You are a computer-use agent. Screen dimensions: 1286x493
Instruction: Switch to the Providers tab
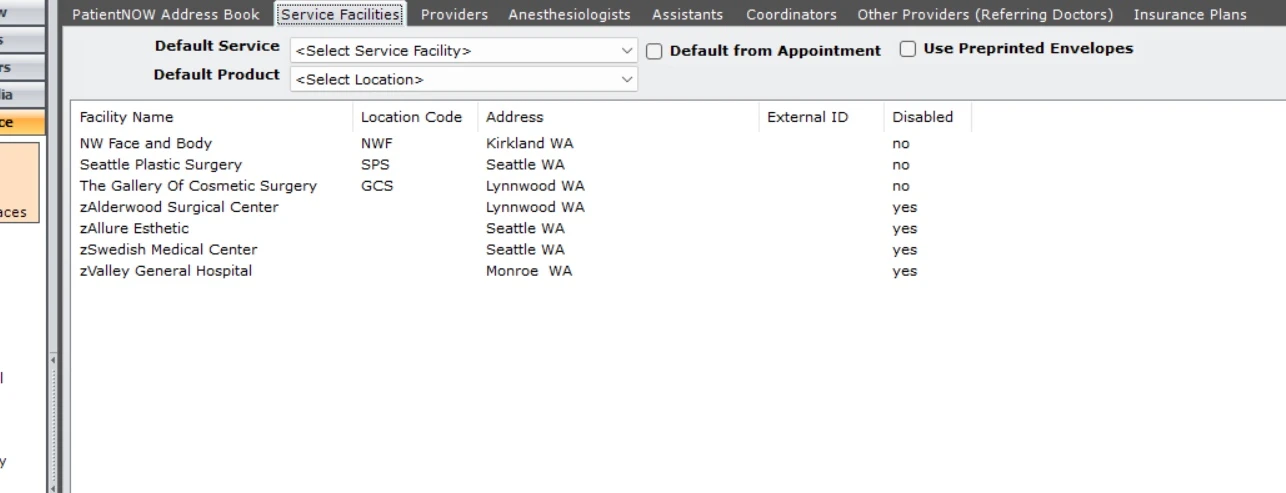454,14
